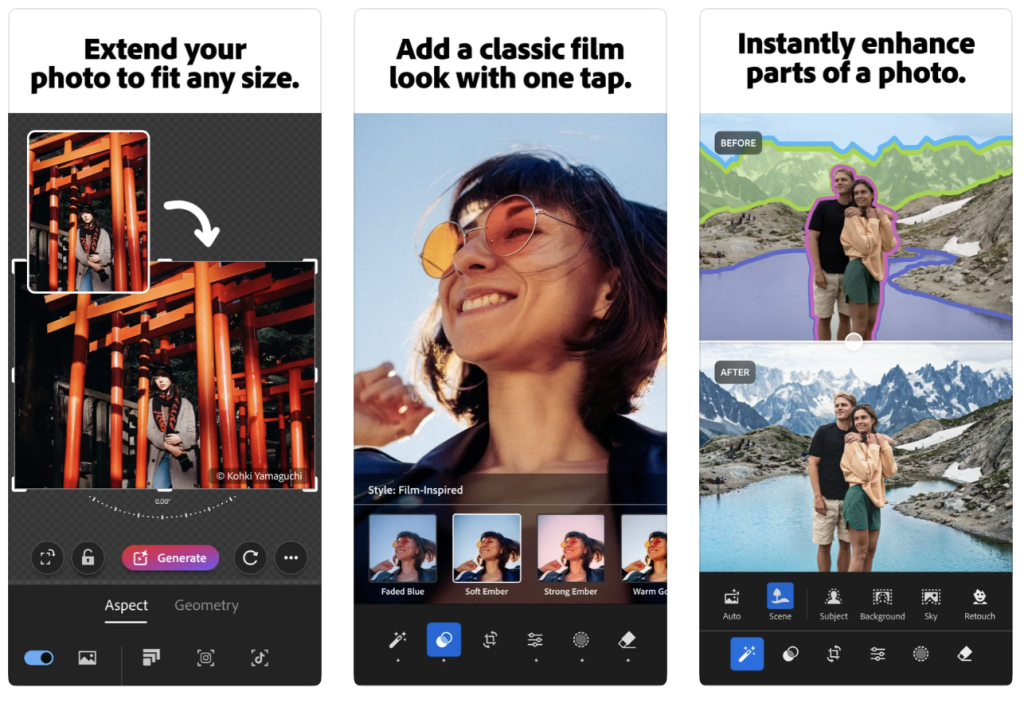Turn off the blue switch under Aspect
Viewport: 1024px width, 707px height.
pos(39,657)
